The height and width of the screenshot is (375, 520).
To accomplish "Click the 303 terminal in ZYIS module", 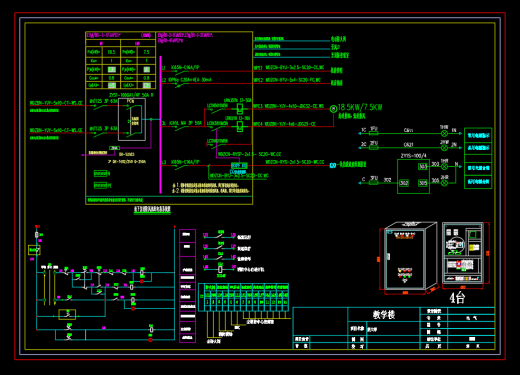I will coord(423,167).
